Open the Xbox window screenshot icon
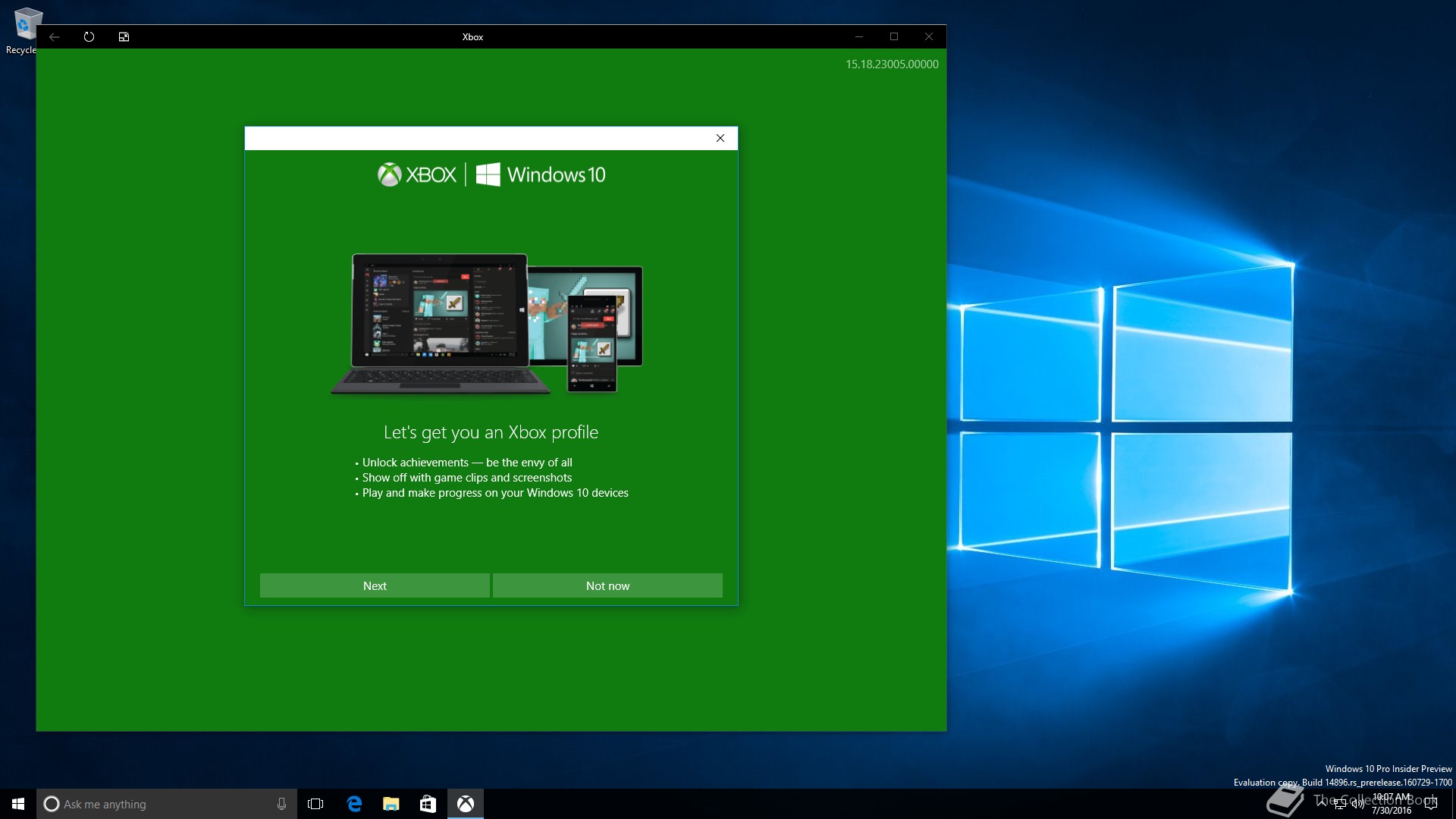 (124, 36)
